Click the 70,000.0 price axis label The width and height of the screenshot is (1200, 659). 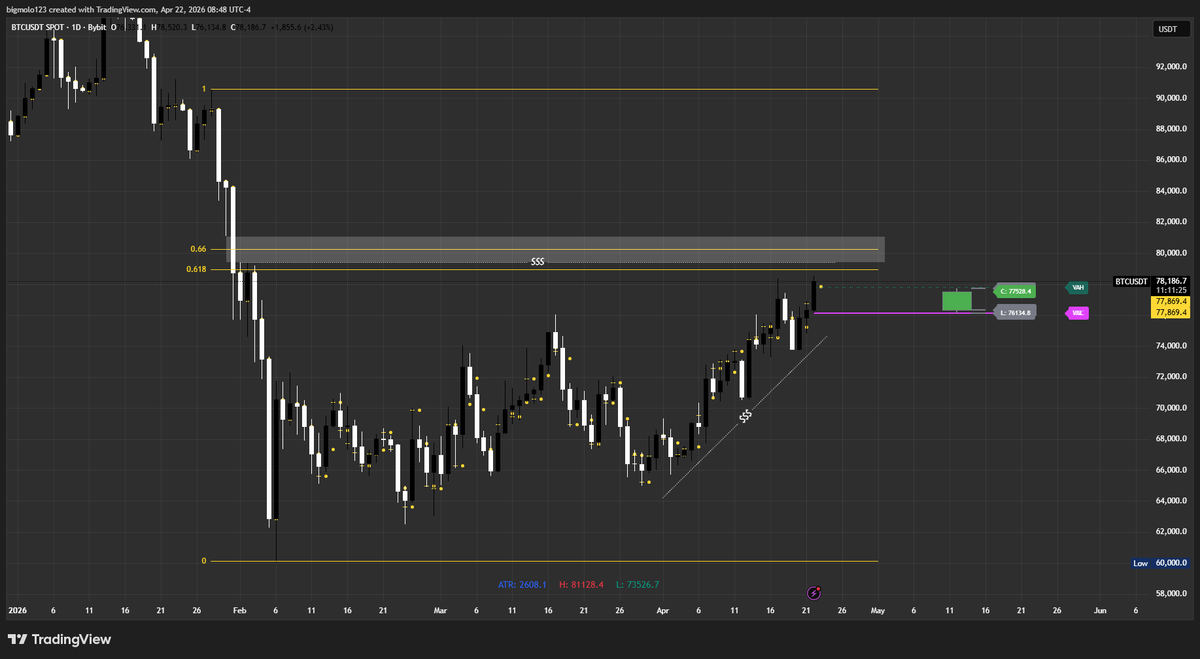pos(1170,408)
